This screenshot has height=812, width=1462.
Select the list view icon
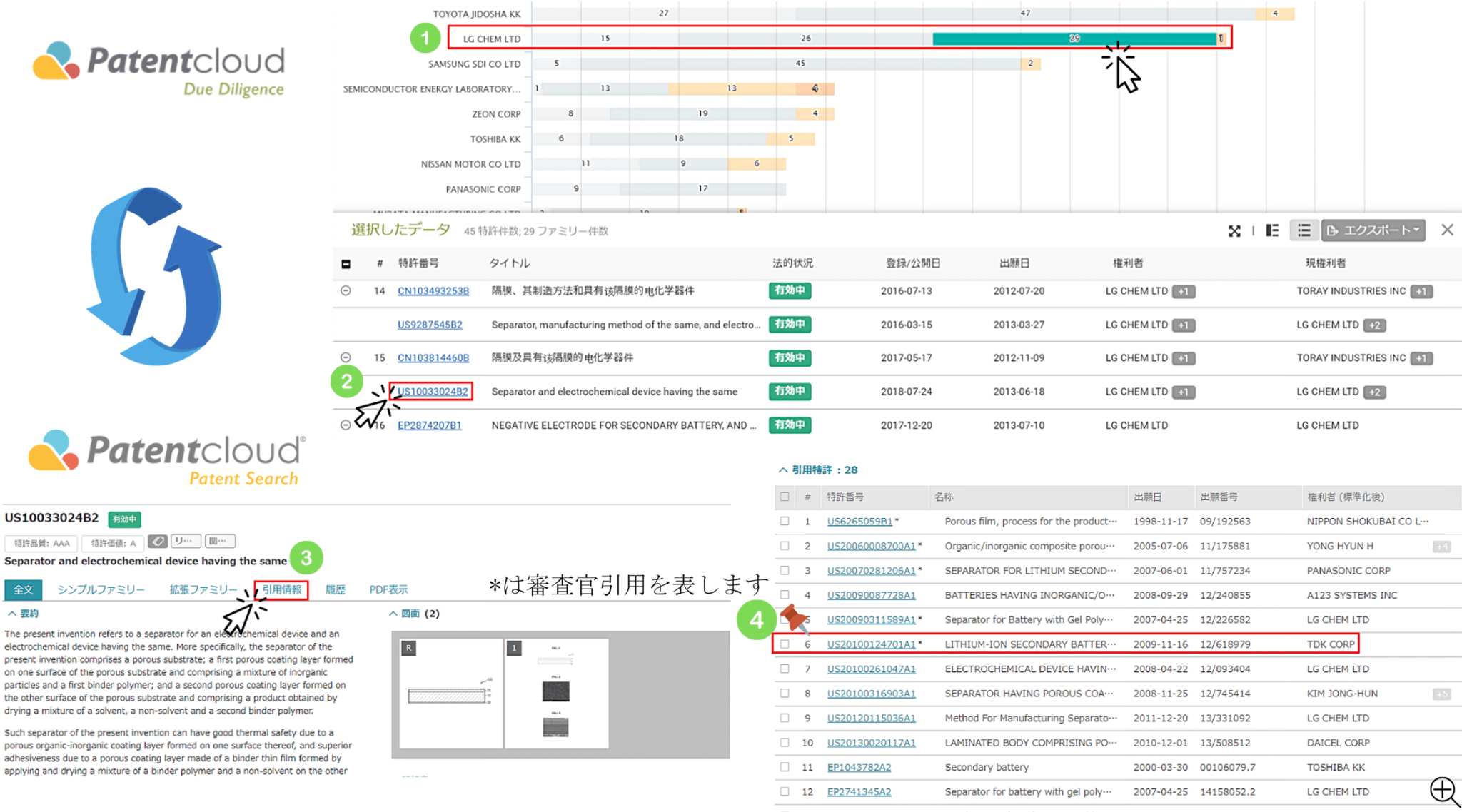1304,230
